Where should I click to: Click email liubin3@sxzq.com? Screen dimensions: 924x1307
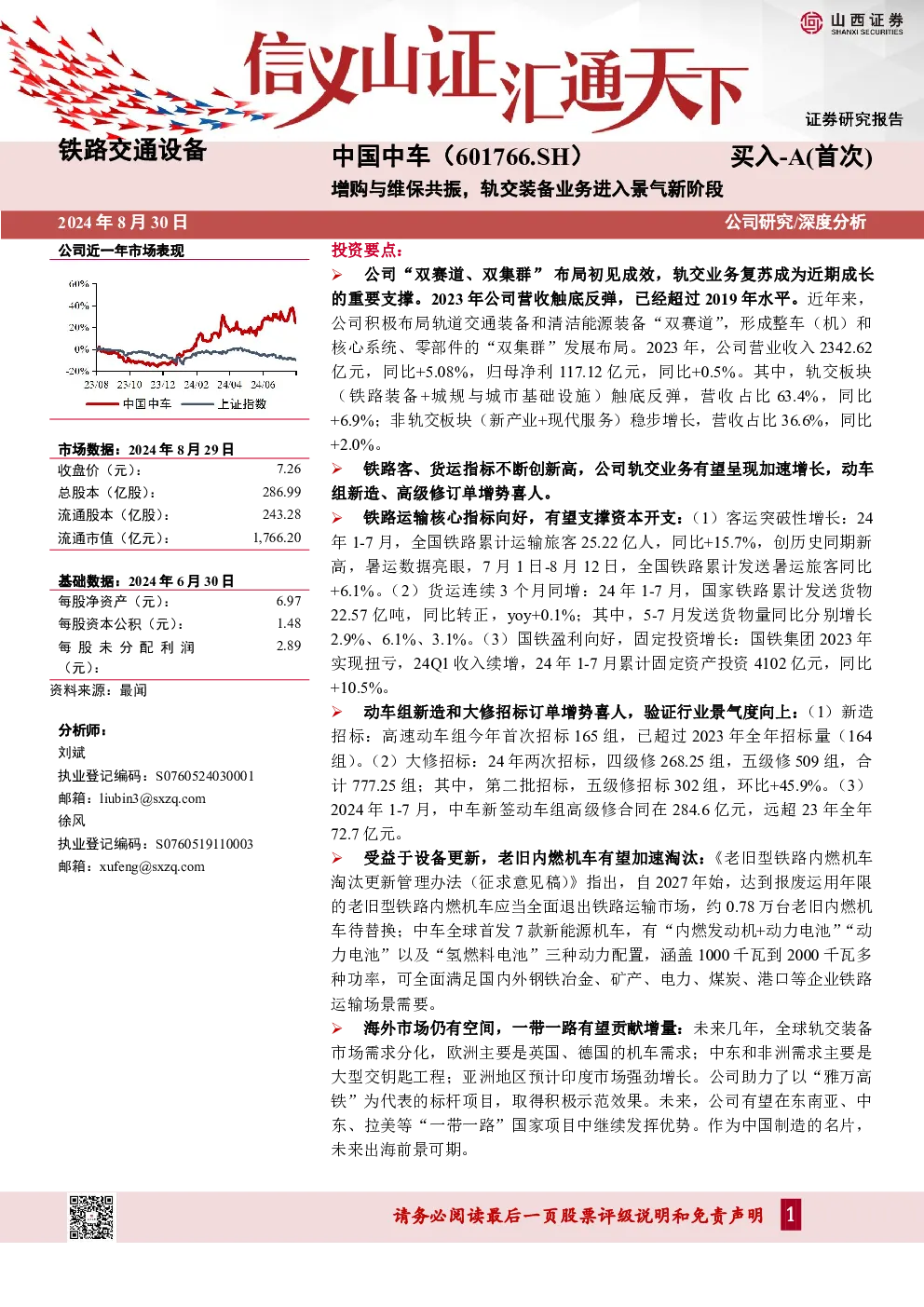click(153, 798)
